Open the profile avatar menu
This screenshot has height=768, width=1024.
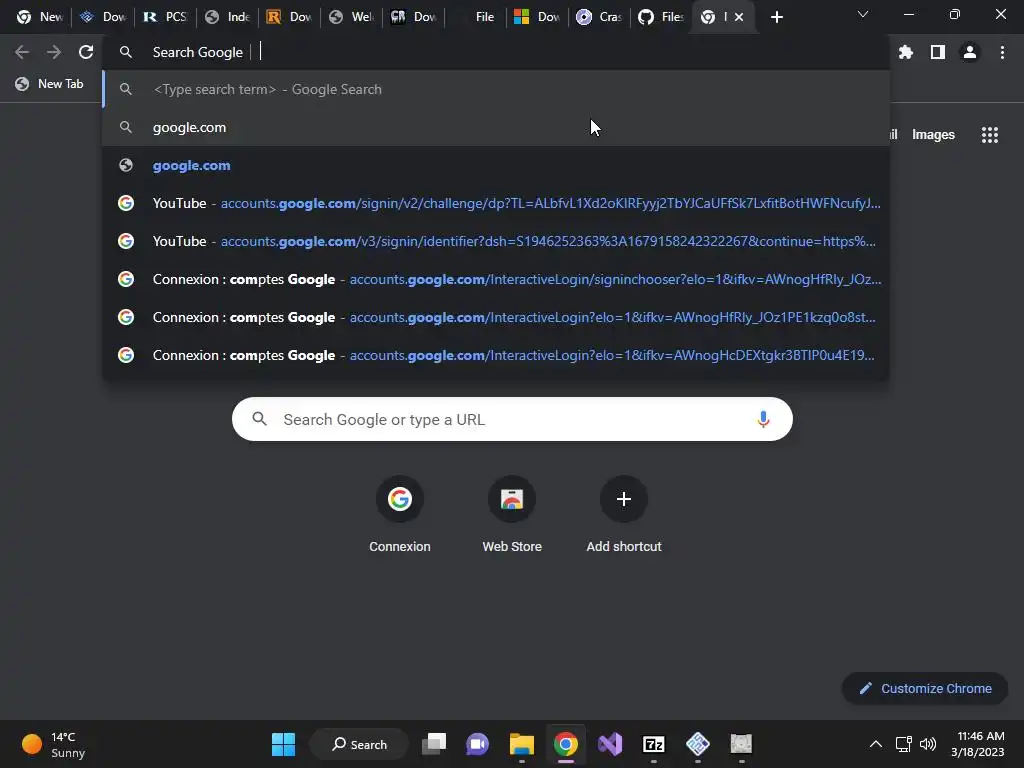click(x=970, y=52)
